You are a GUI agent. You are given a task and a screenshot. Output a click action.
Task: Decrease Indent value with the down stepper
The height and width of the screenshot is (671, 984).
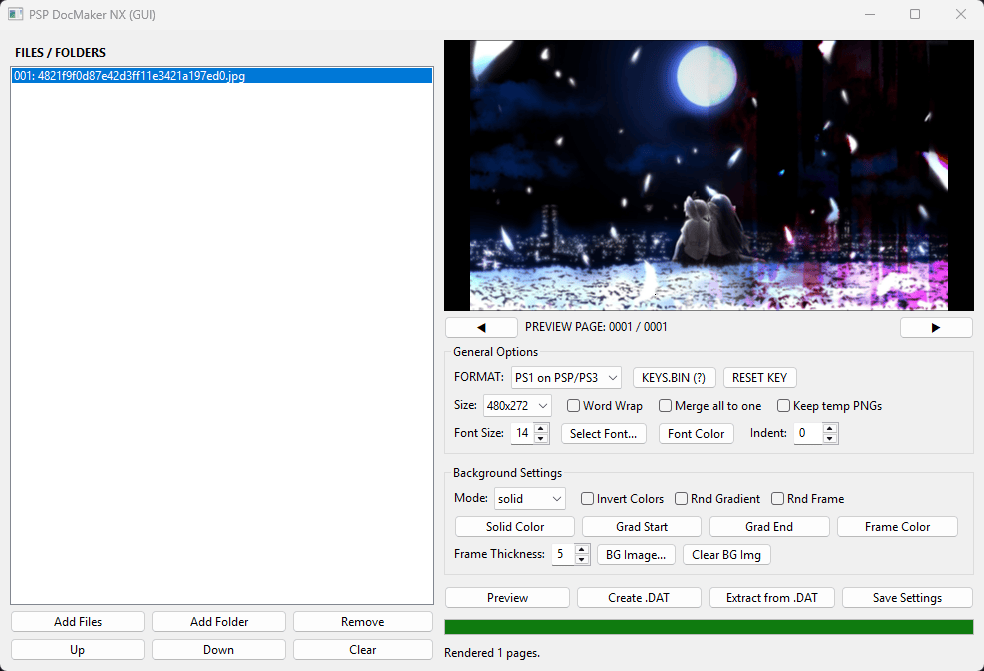830,438
